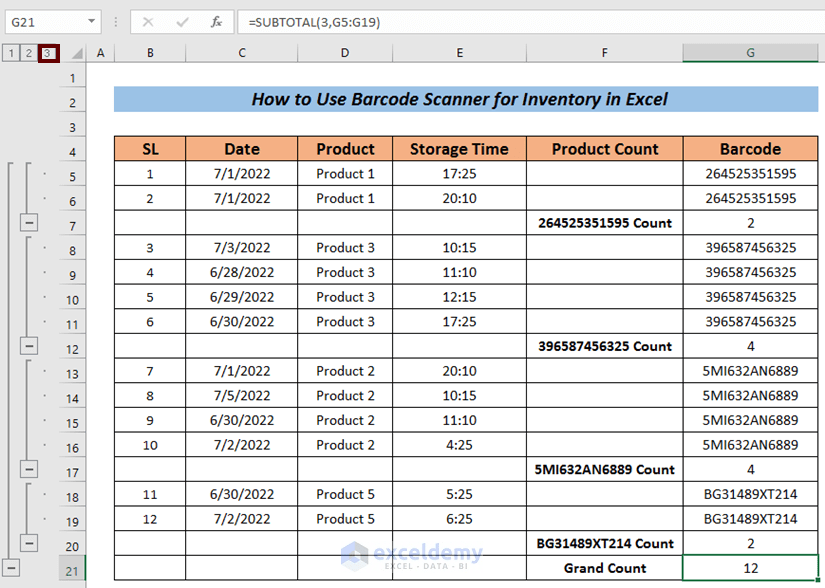Click the 'Product Count' header cell

(605, 149)
